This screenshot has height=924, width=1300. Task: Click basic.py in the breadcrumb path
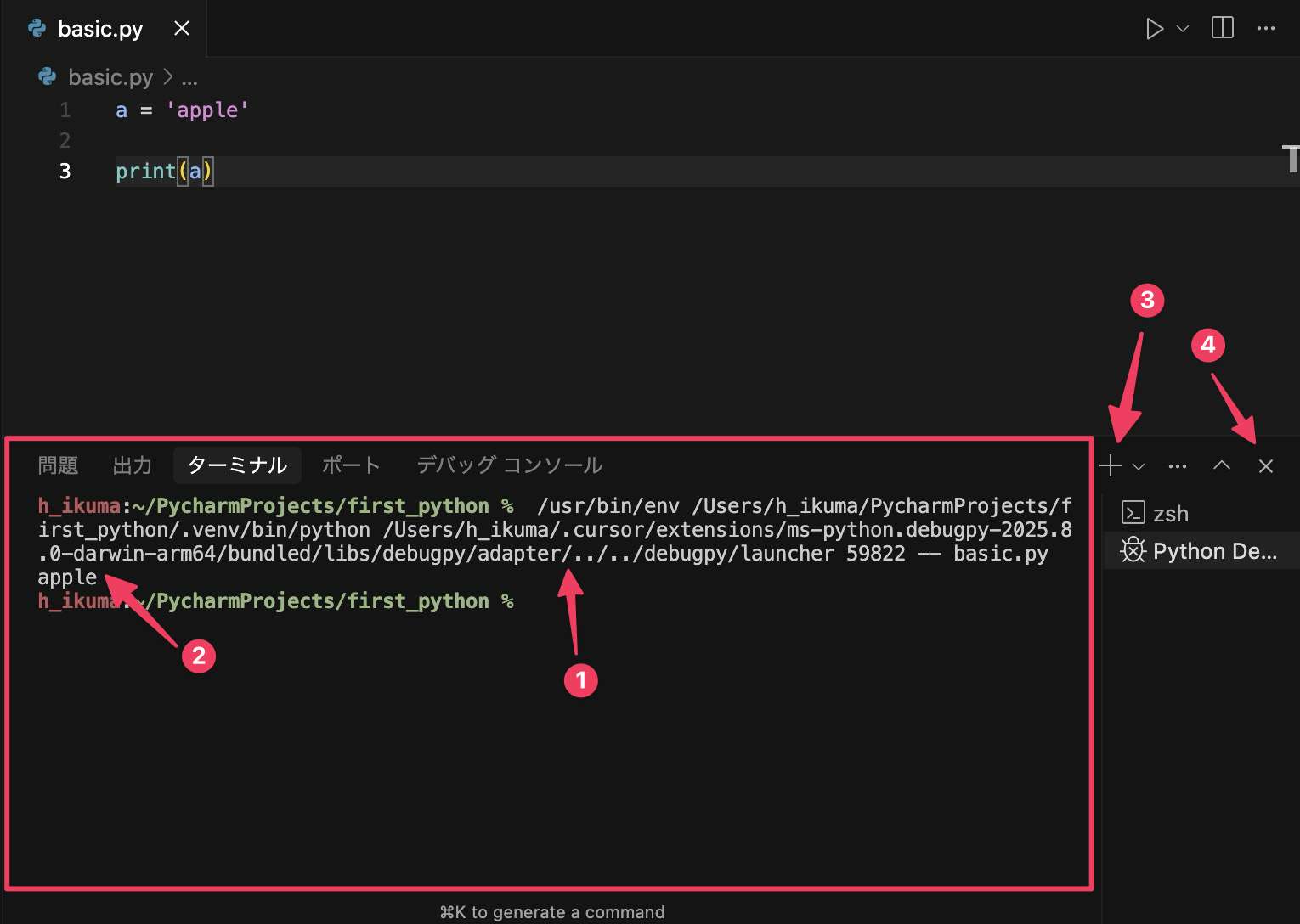point(110,77)
